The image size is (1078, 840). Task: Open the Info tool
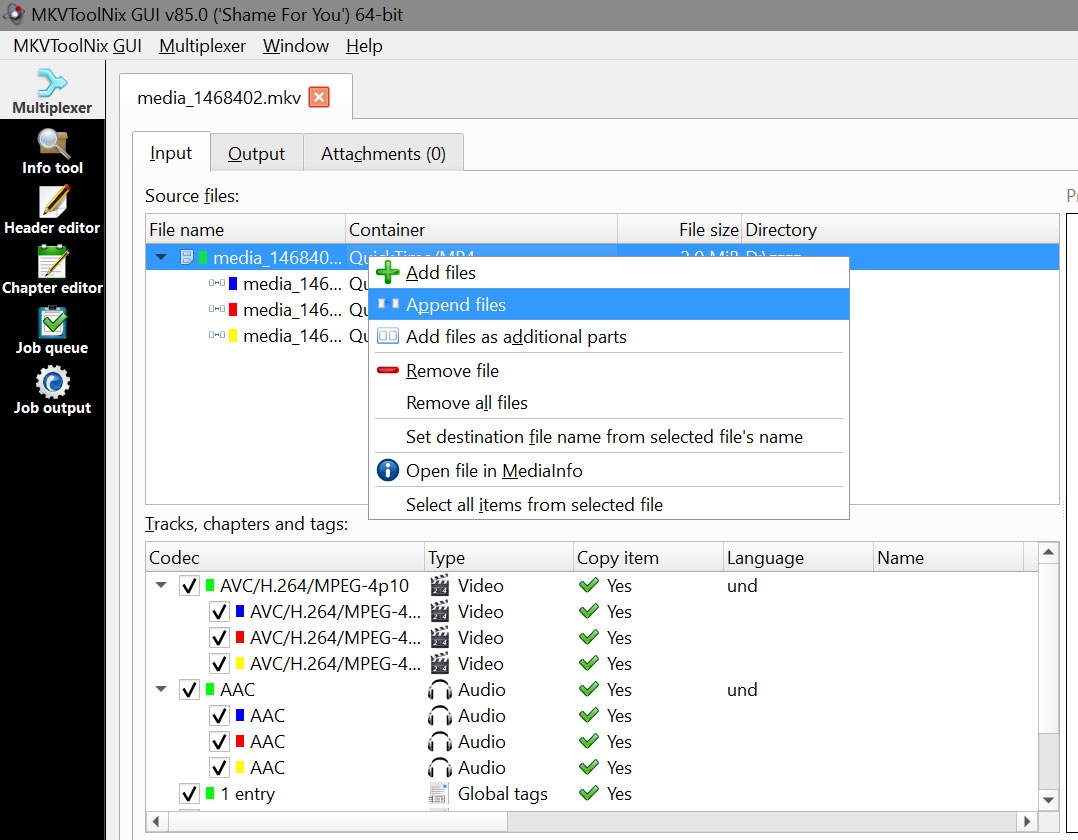(x=52, y=151)
